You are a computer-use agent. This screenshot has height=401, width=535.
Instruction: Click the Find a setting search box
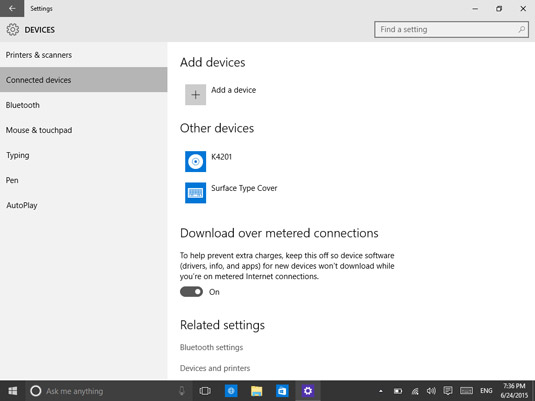point(451,30)
